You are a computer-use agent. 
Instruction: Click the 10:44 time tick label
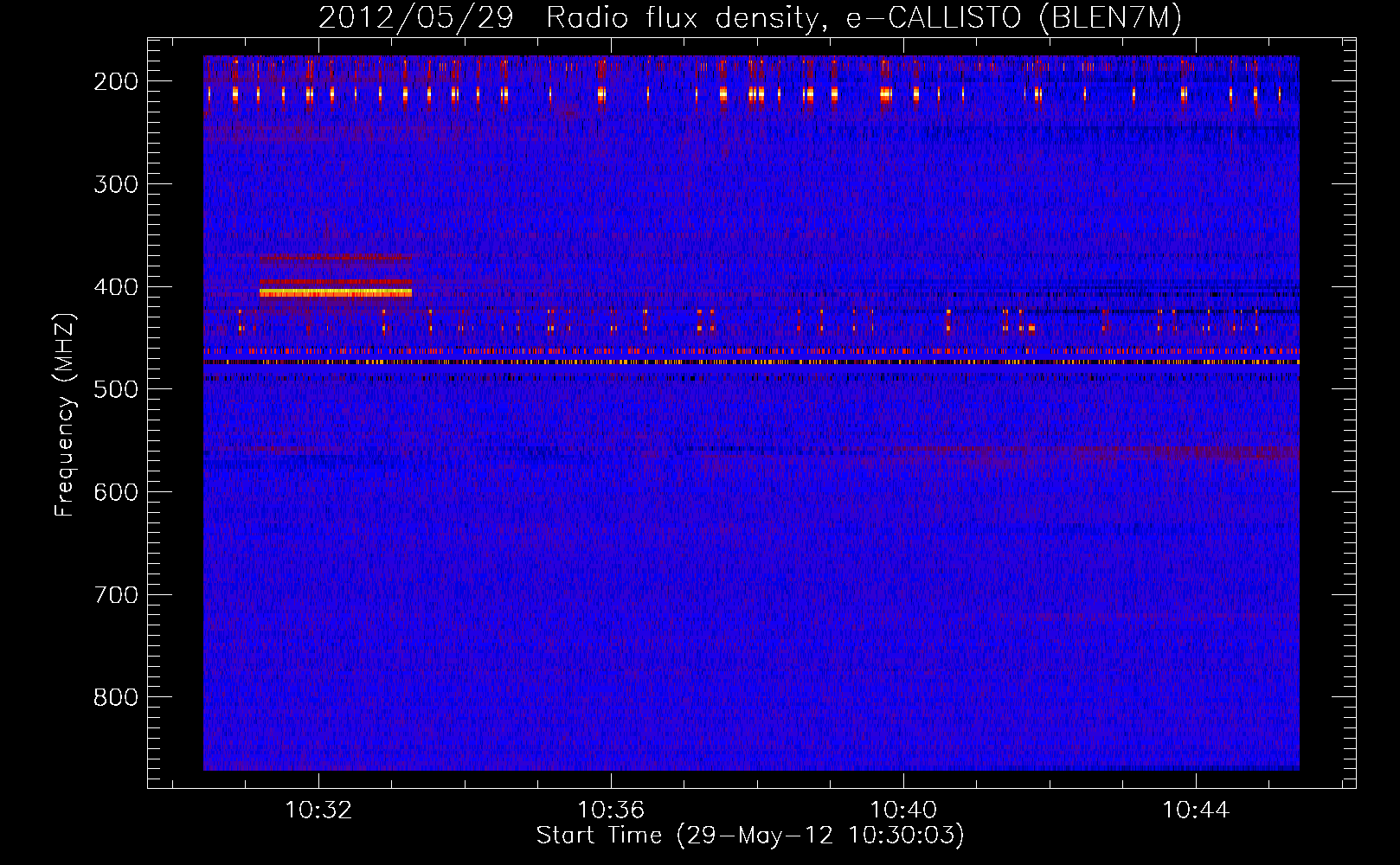(1196, 811)
